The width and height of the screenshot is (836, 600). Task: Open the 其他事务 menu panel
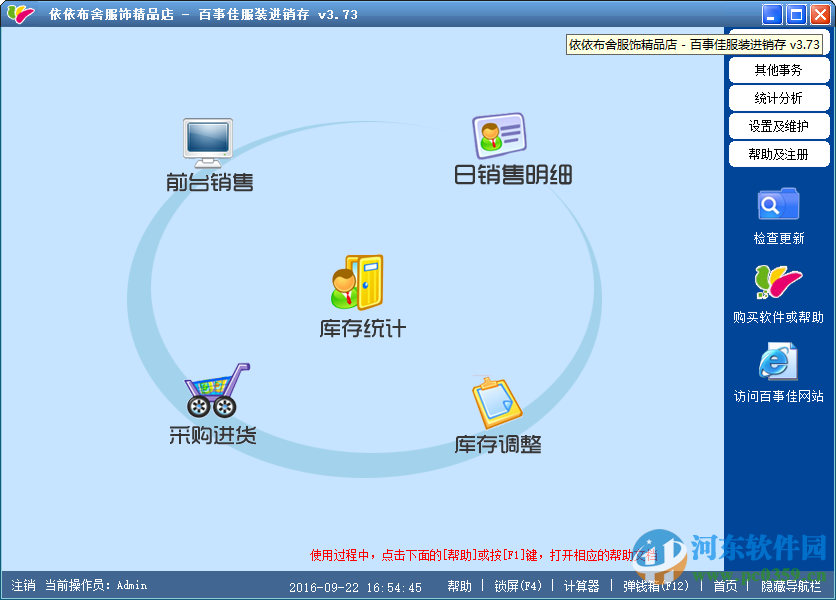pos(778,69)
